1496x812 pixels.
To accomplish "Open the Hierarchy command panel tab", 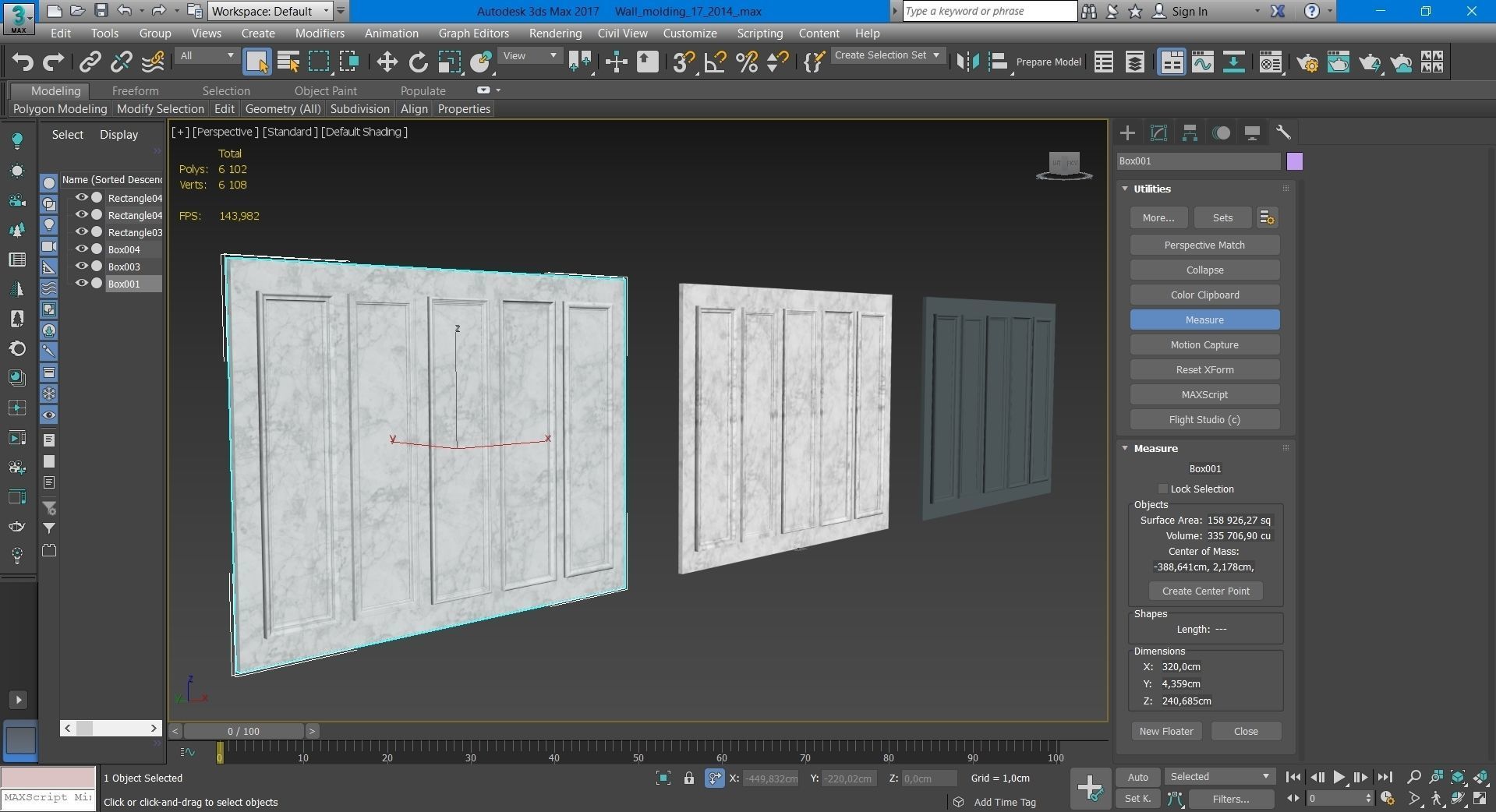I will 1190,132.
